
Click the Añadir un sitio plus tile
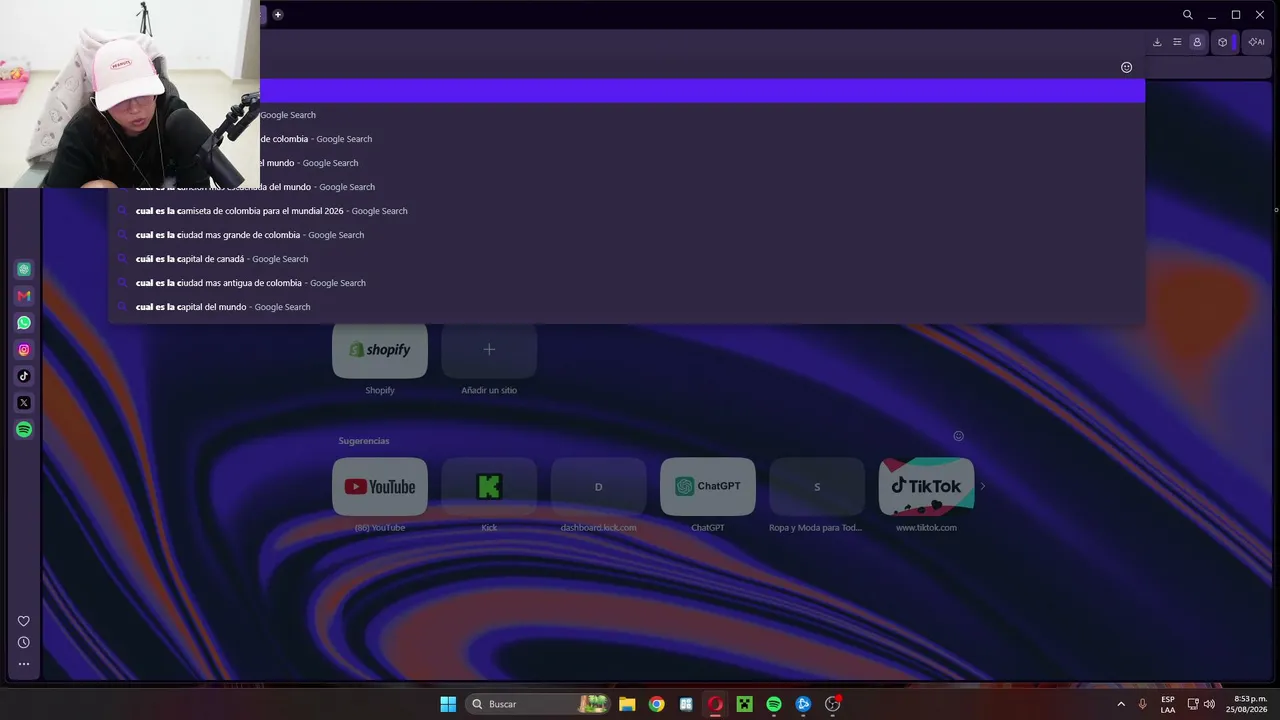pos(489,350)
